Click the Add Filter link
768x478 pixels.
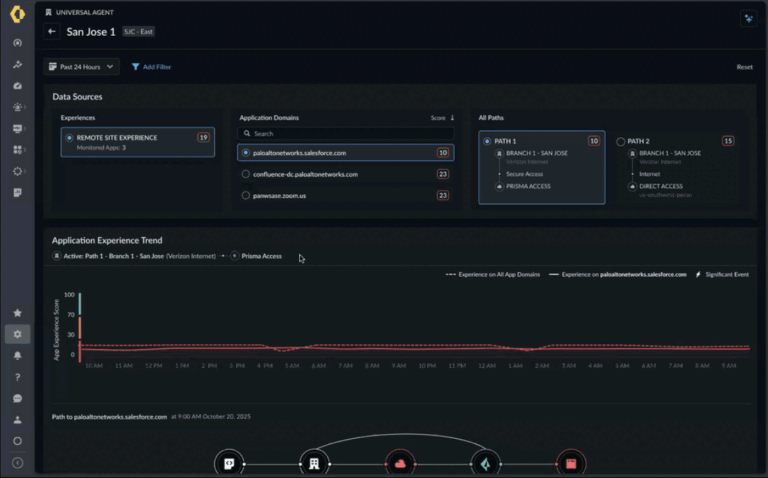pyautogui.click(x=157, y=67)
